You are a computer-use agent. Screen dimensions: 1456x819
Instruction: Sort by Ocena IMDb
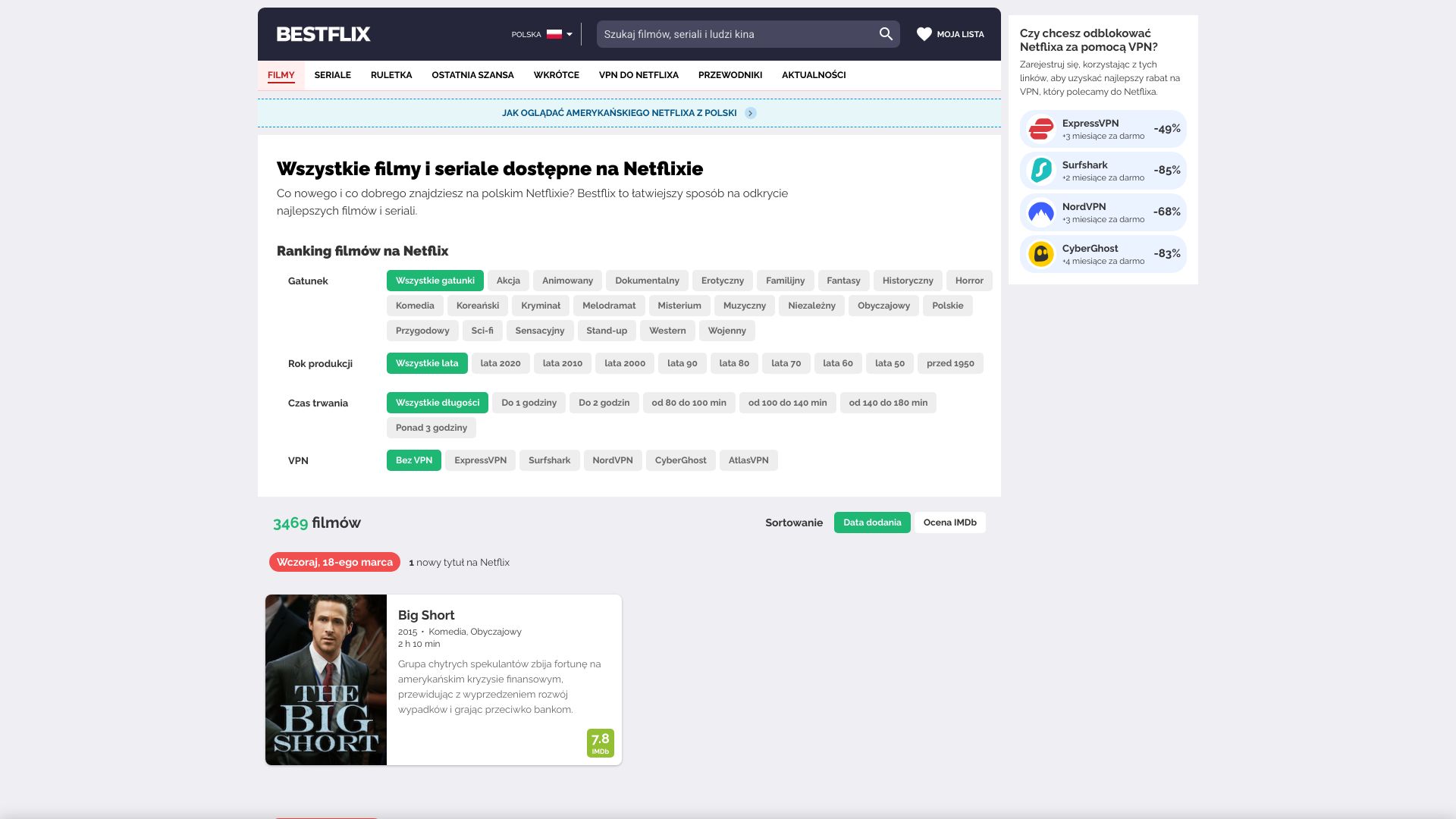[950, 522]
